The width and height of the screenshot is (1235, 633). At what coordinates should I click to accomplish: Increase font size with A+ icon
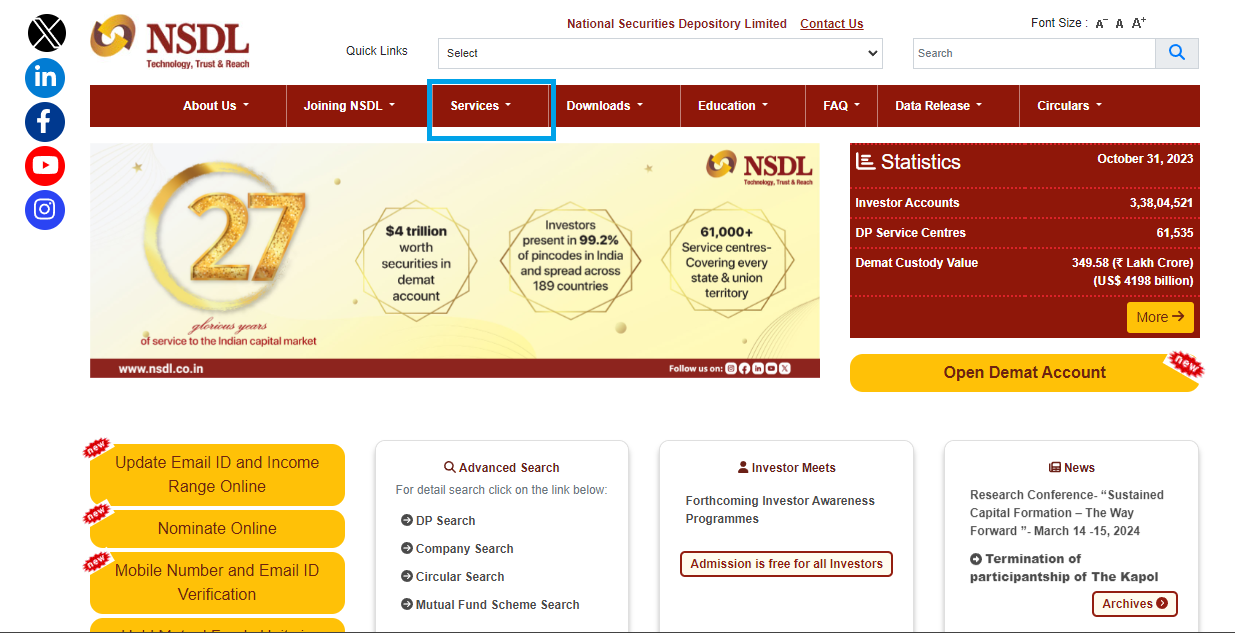[1139, 23]
